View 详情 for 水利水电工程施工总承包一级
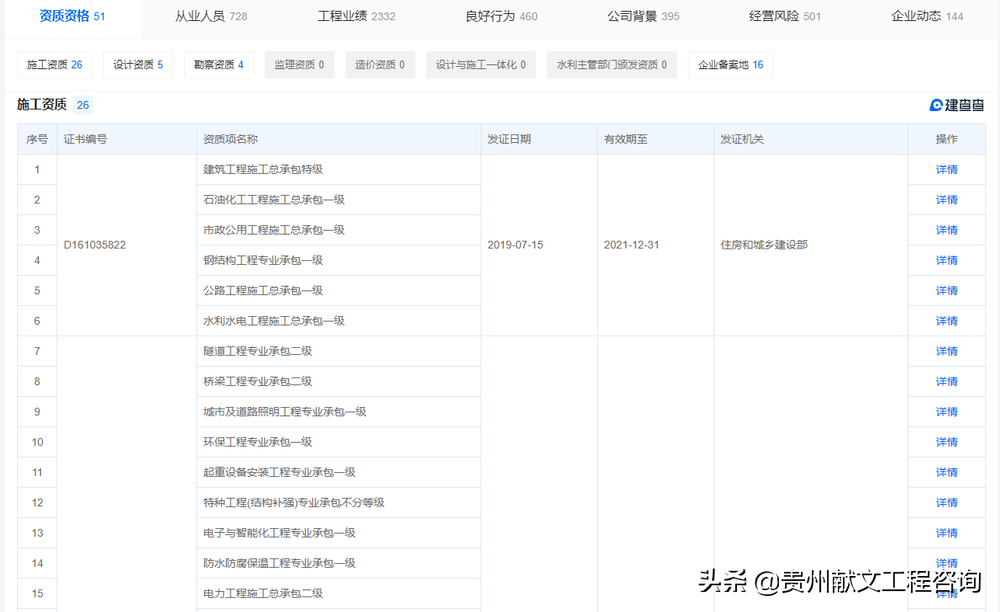The width and height of the screenshot is (1000, 612). 946,321
